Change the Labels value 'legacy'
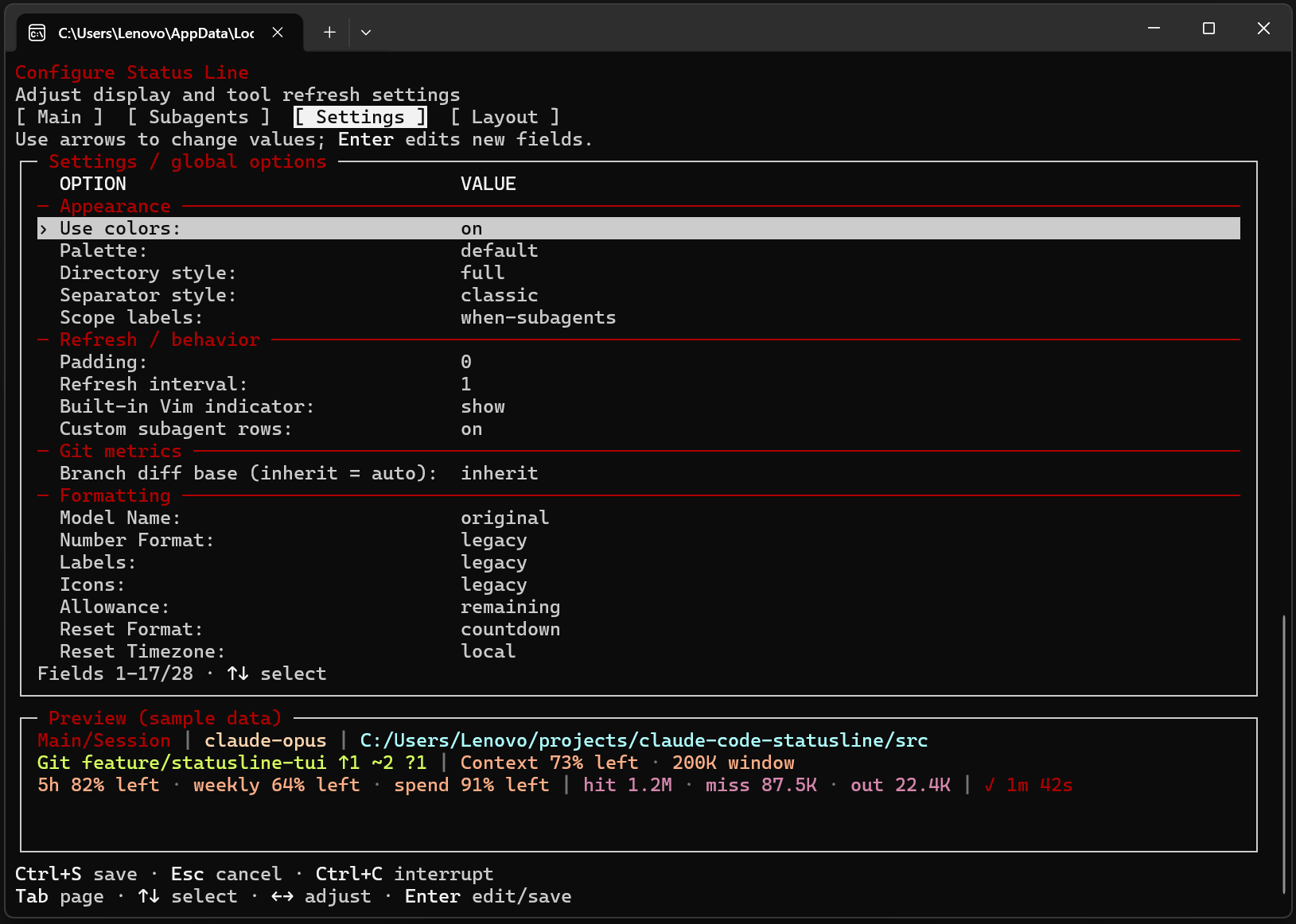Screen dimensions: 1296x924 [x=494, y=562]
